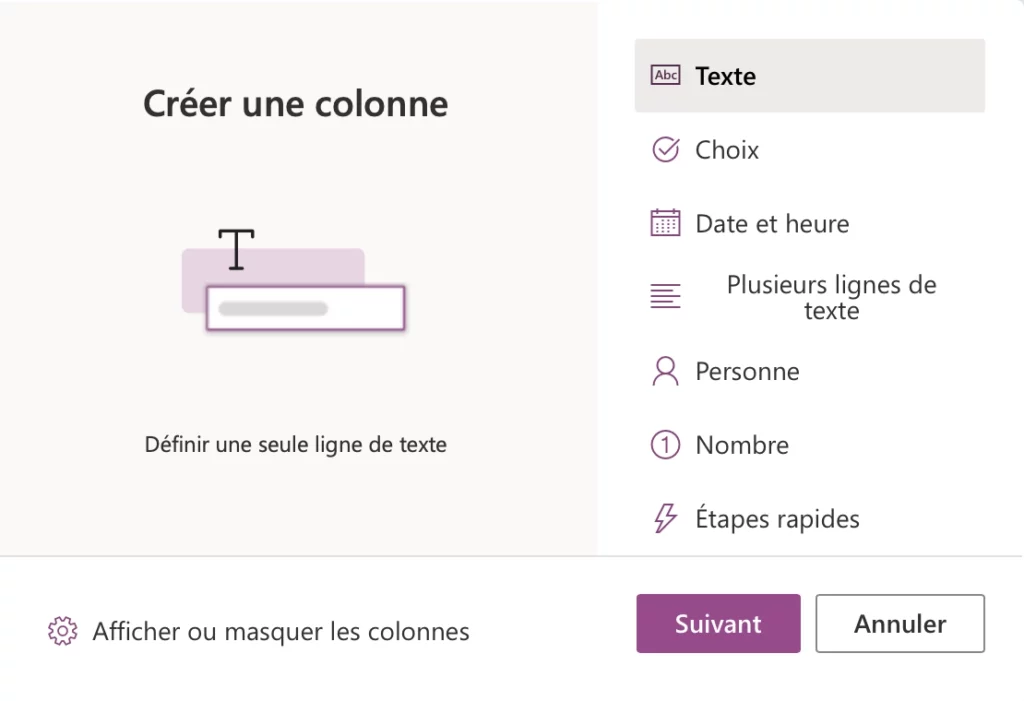Click the multiline icon beside Plusieurs lignes de texte
Screen dimensions: 1024x701
point(664,296)
